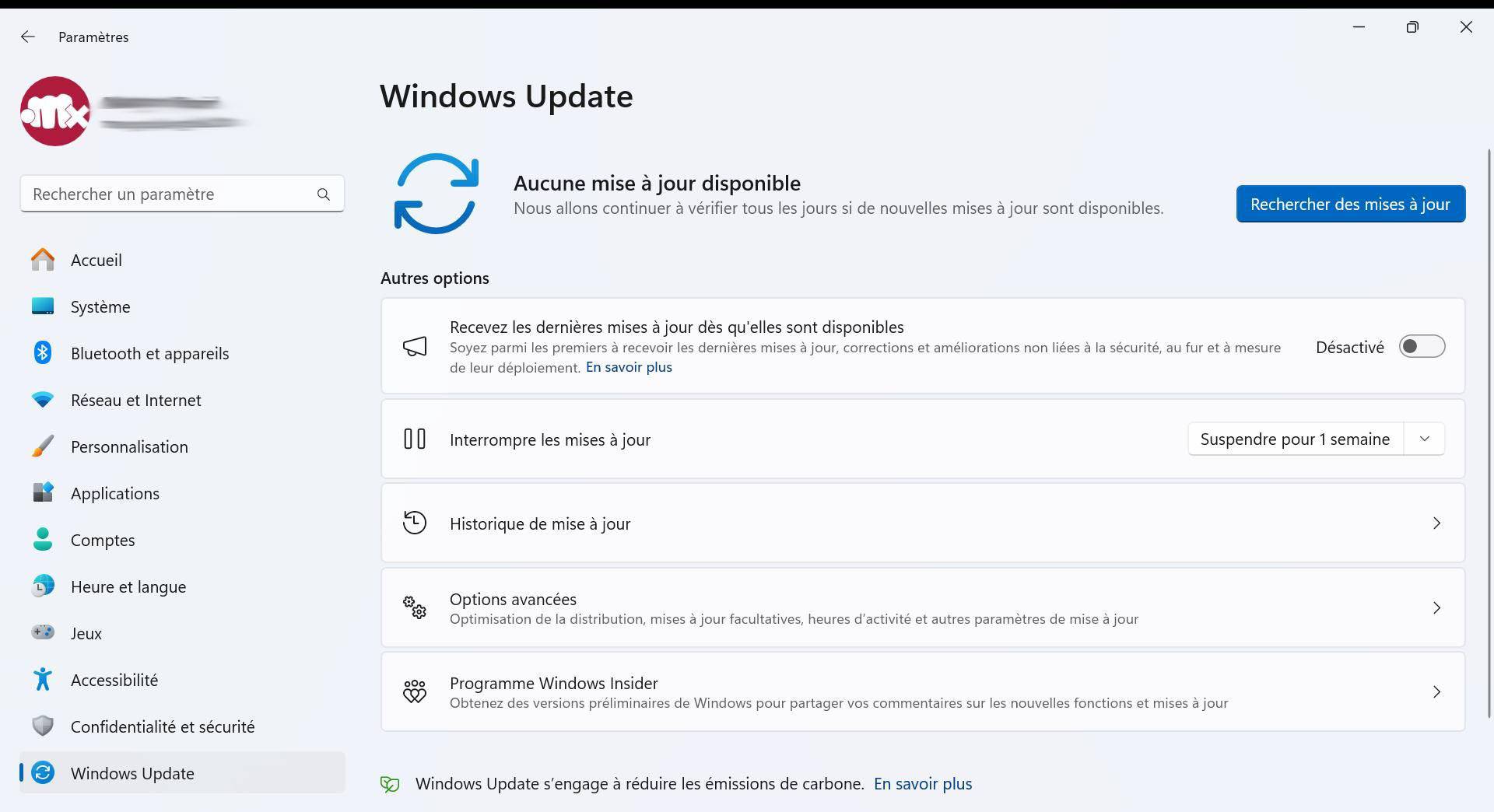Restore down the Paramètres window
Screen dimensions: 1494x812
[1412, 27]
